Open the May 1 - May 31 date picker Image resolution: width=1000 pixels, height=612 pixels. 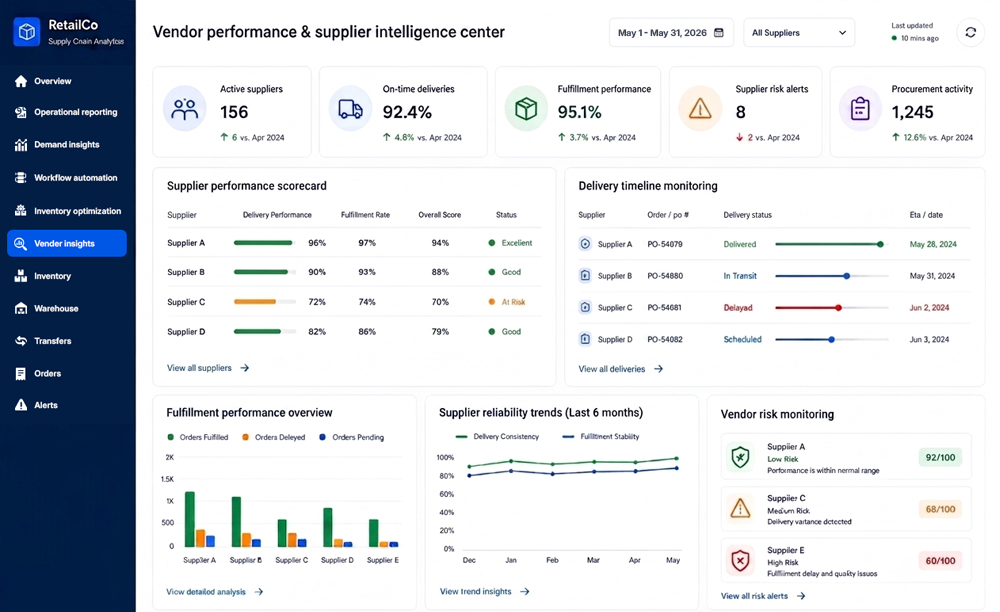pos(671,33)
